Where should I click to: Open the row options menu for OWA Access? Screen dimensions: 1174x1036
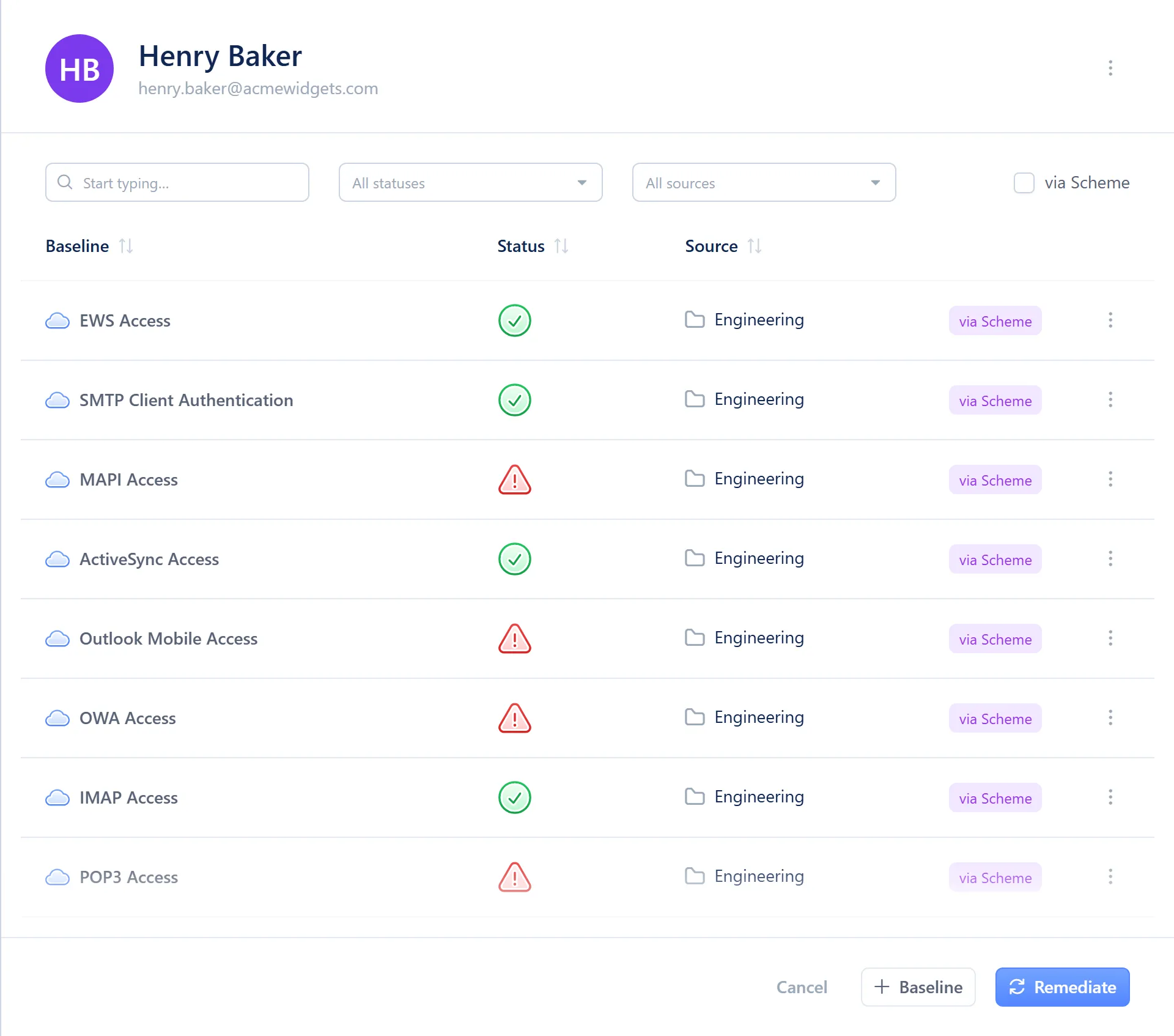1110,718
